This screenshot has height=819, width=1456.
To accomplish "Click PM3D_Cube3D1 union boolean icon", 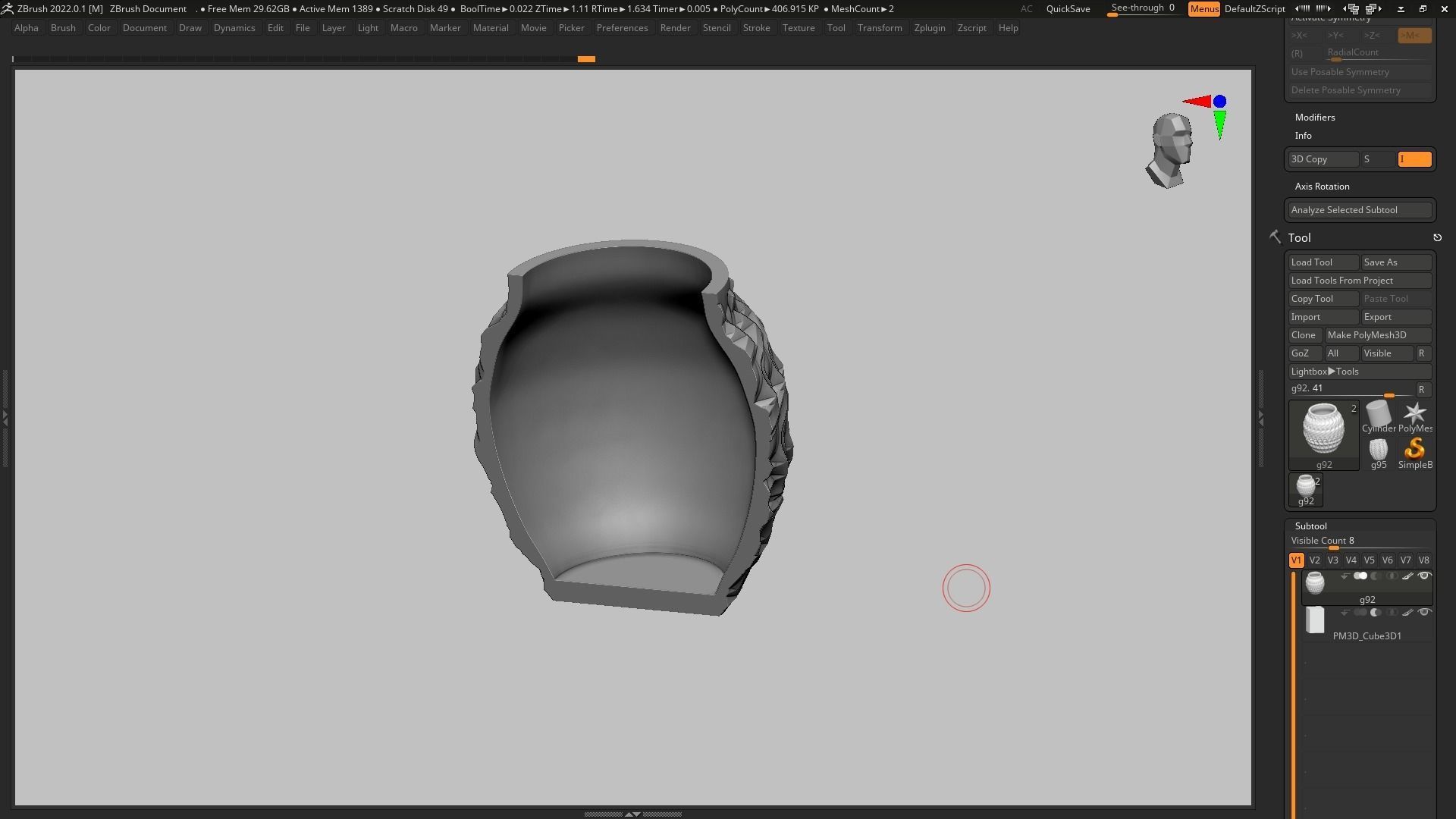I will pyautogui.click(x=1360, y=613).
